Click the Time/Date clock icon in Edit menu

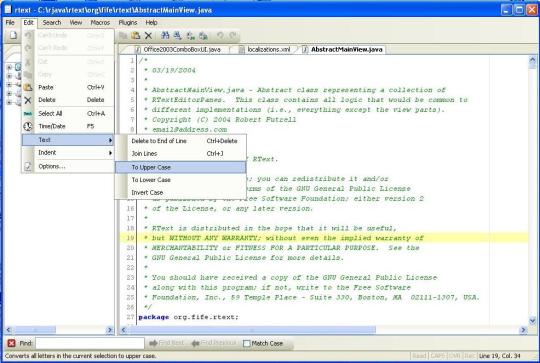(28, 126)
